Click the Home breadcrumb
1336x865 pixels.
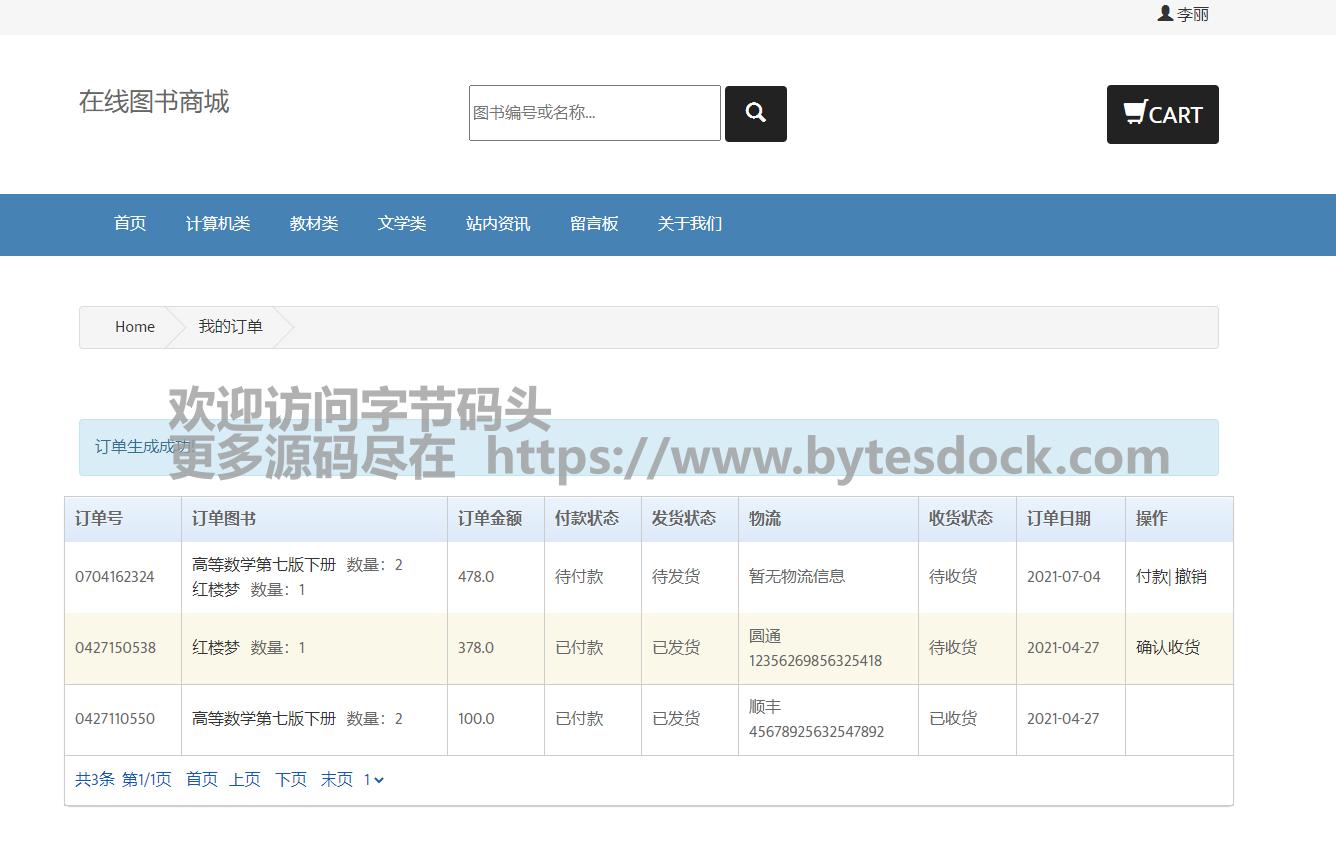click(x=135, y=327)
